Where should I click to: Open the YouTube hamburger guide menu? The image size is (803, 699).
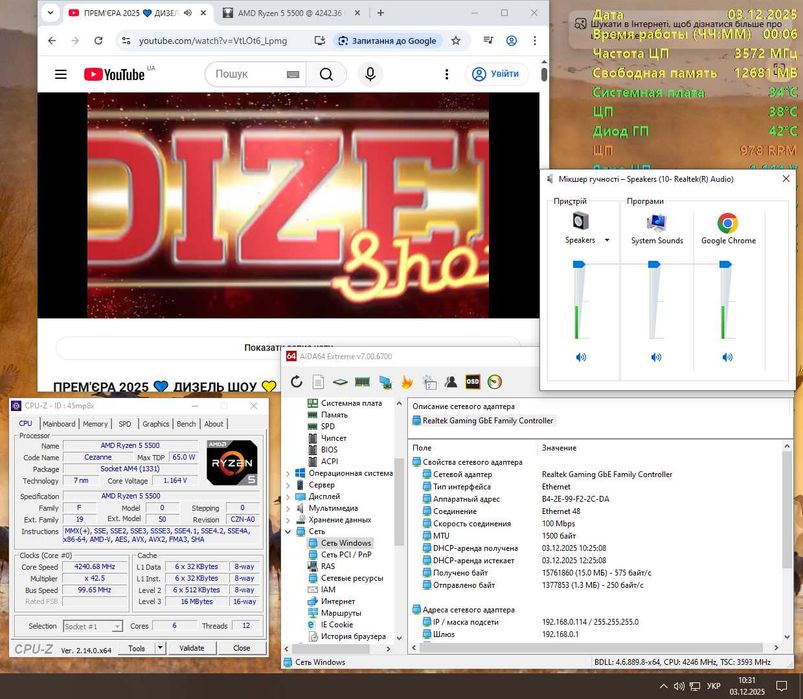pos(61,74)
